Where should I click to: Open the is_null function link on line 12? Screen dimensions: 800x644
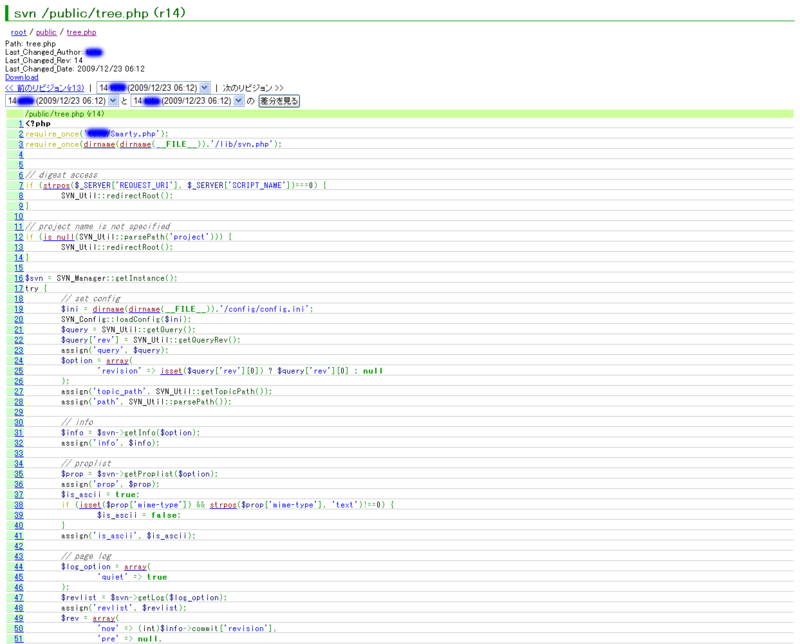(59, 237)
